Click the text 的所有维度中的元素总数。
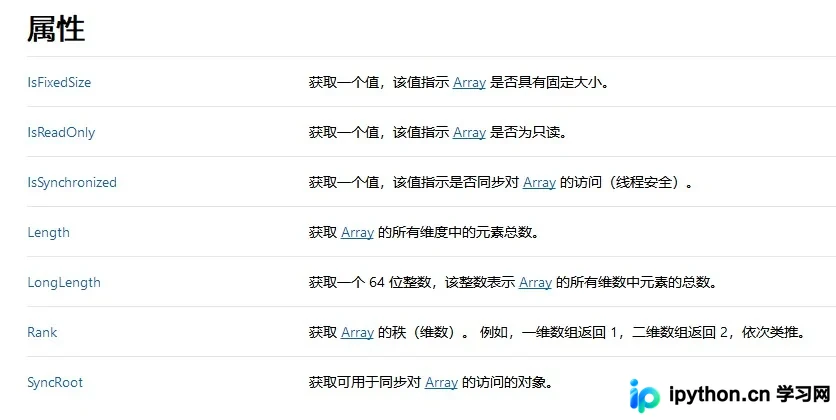 [459, 233]
